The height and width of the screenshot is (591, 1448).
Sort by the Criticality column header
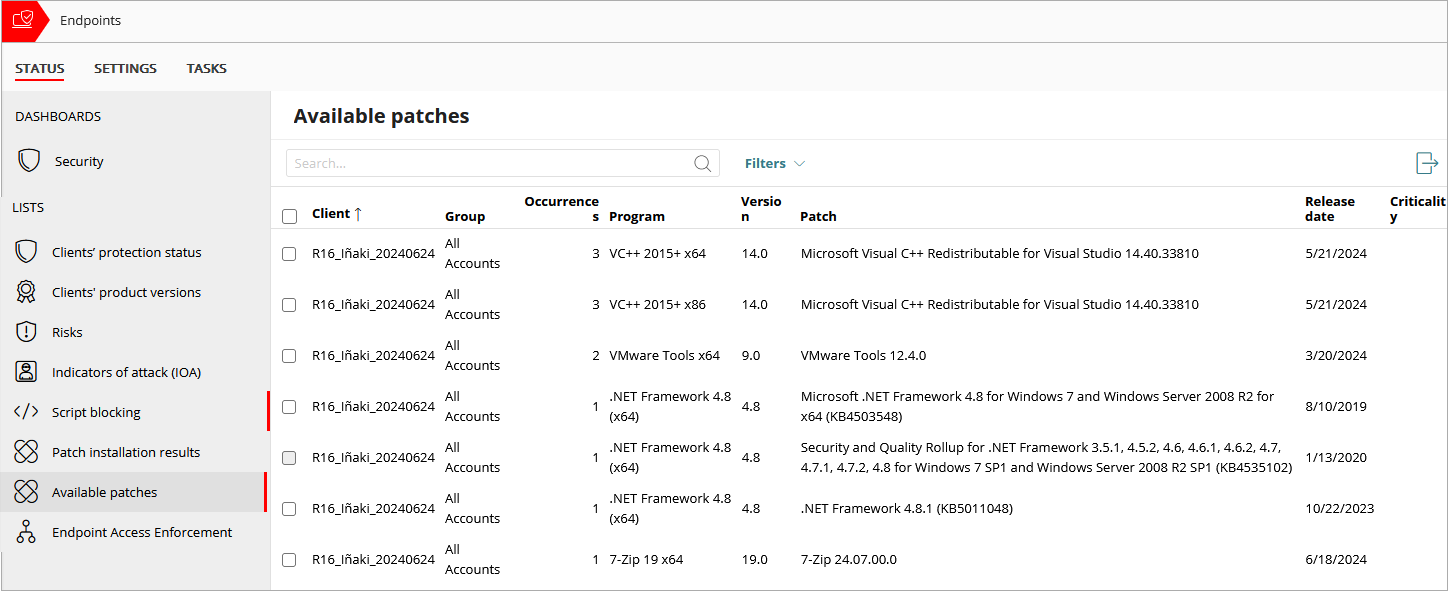pos(1418,208)
